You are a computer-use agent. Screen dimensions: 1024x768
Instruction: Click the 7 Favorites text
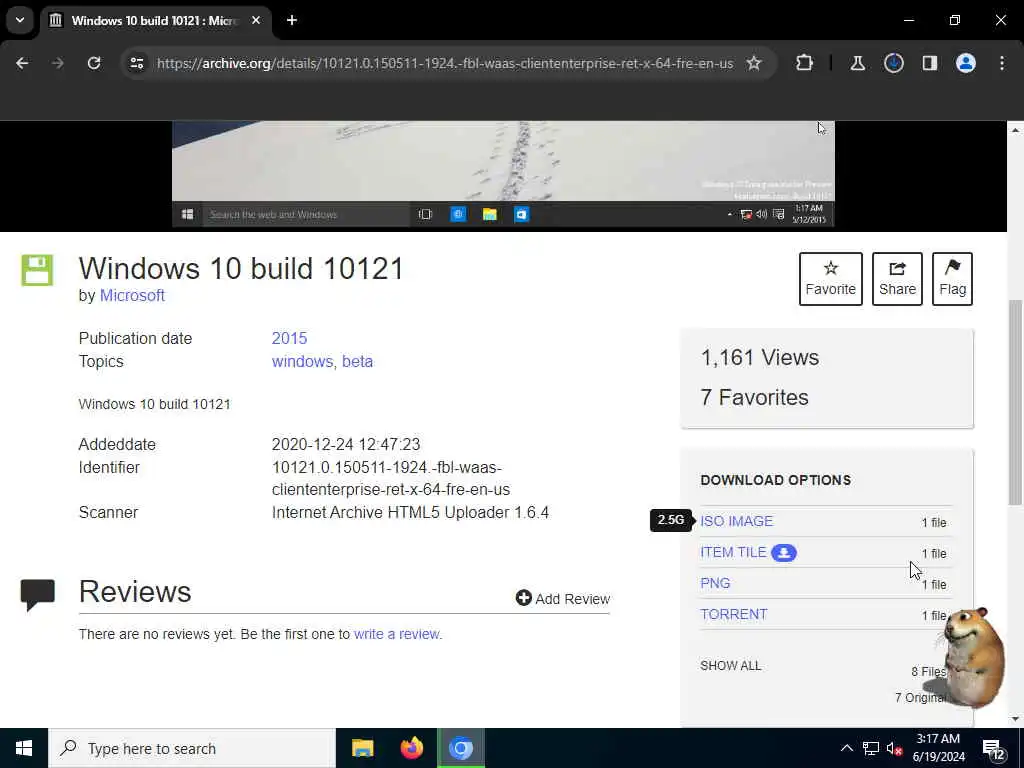click(754, 398)
